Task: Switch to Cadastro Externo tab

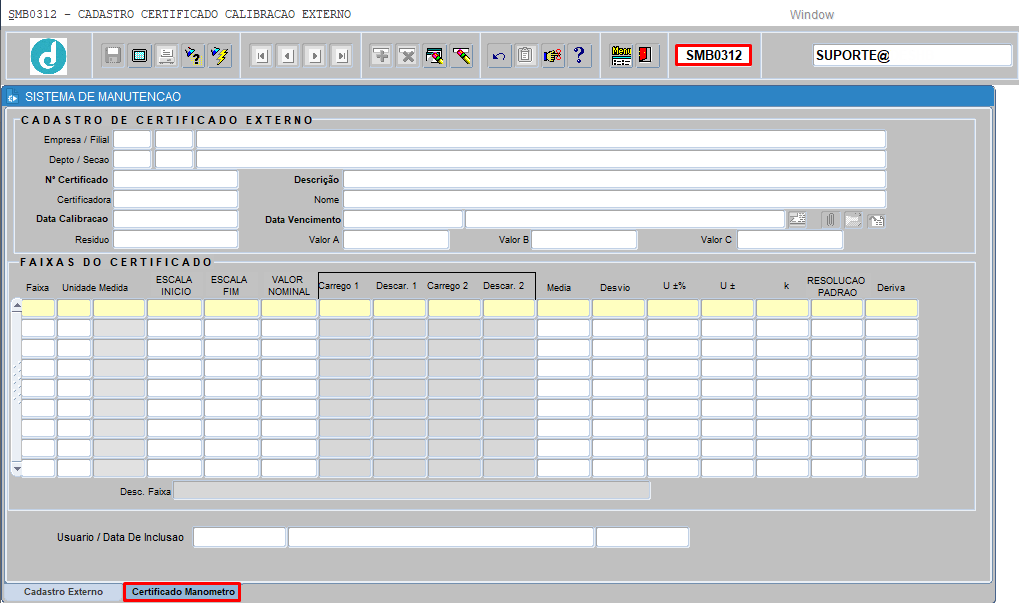Action: [63, 592]
